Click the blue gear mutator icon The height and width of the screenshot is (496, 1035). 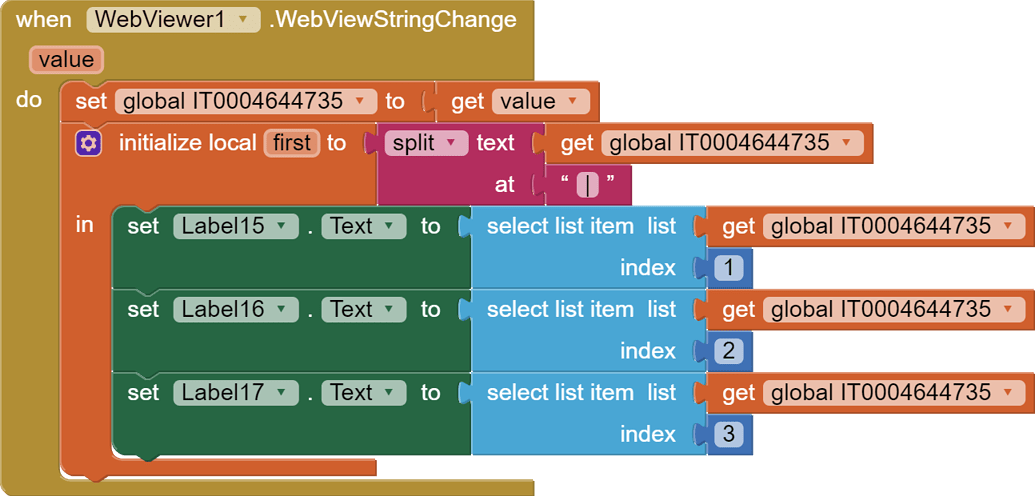click(89, 143)
